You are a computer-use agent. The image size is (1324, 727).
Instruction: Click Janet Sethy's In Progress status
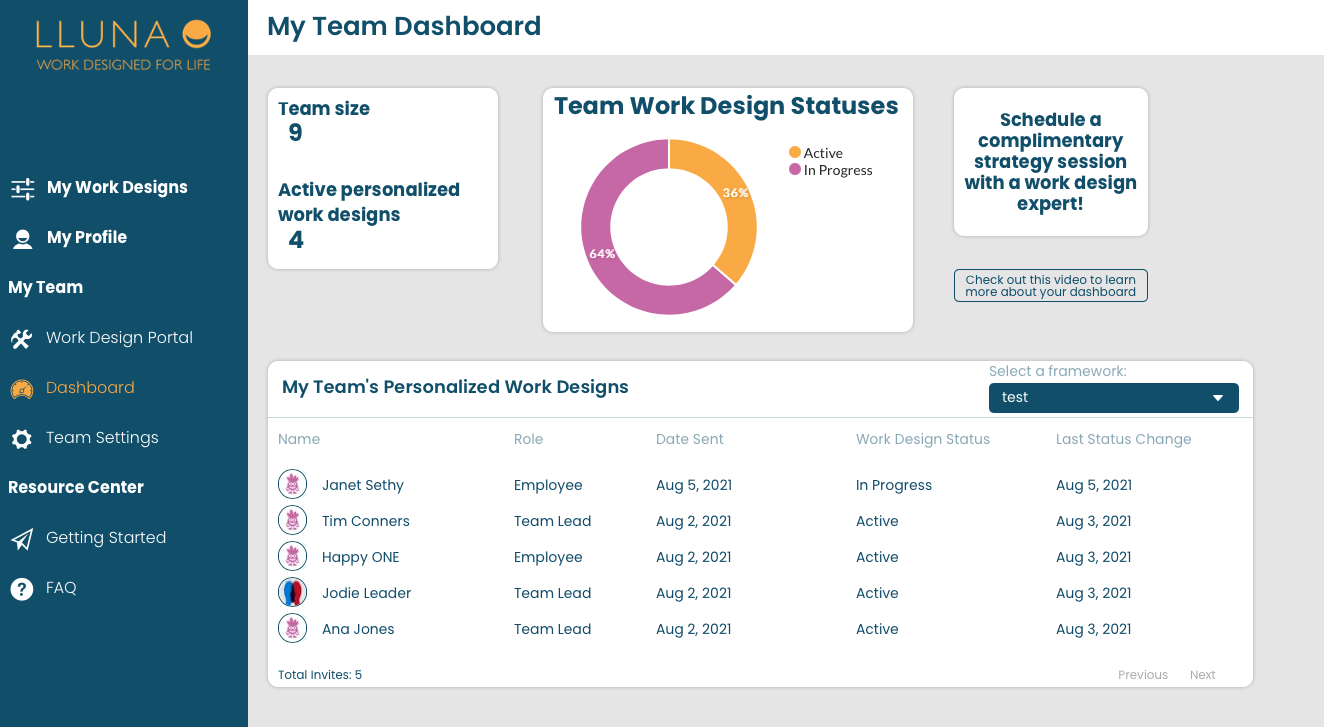[x=894, y=485]
